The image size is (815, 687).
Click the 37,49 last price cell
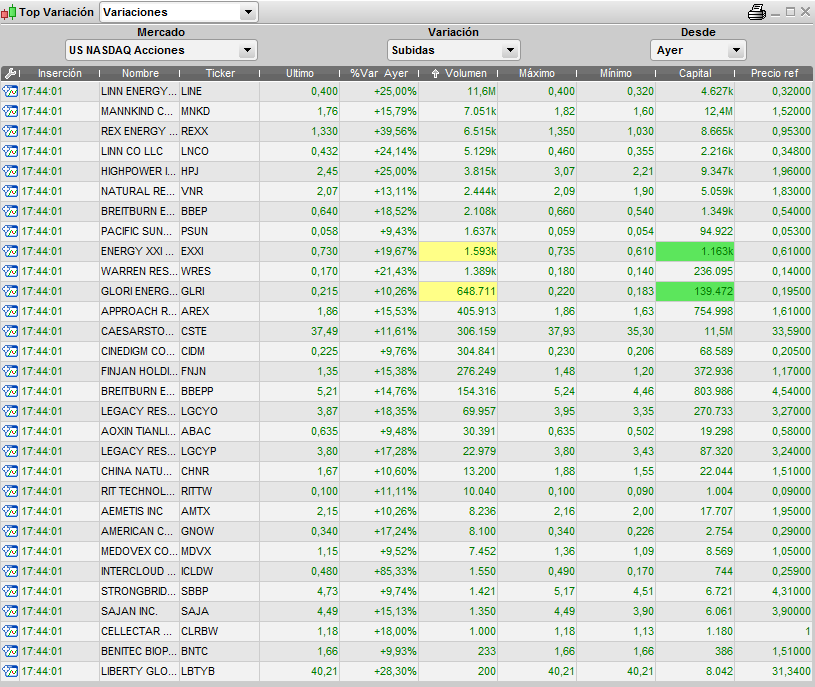(x=299, y=332)
